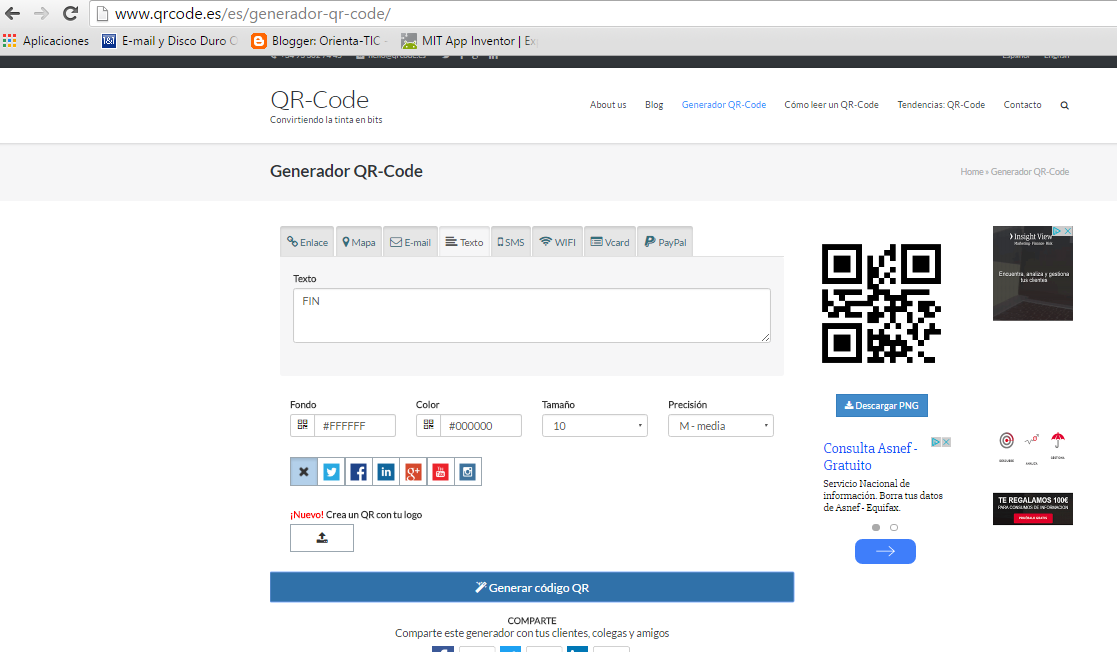Select the Twitter logo option
Viewport: 1117px width, 652px height.
331,472
